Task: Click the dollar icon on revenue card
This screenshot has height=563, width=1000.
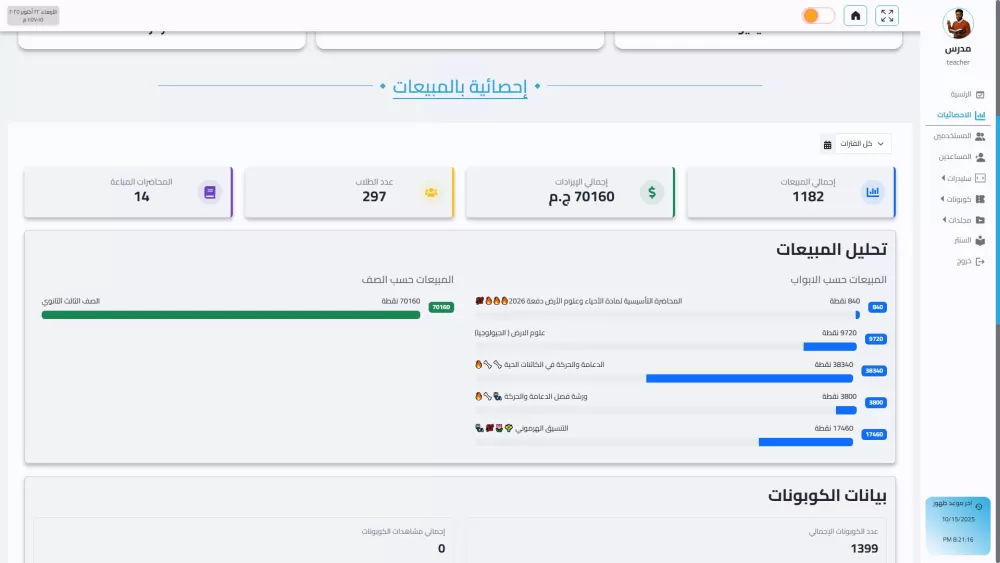Action: coord(652,192)
